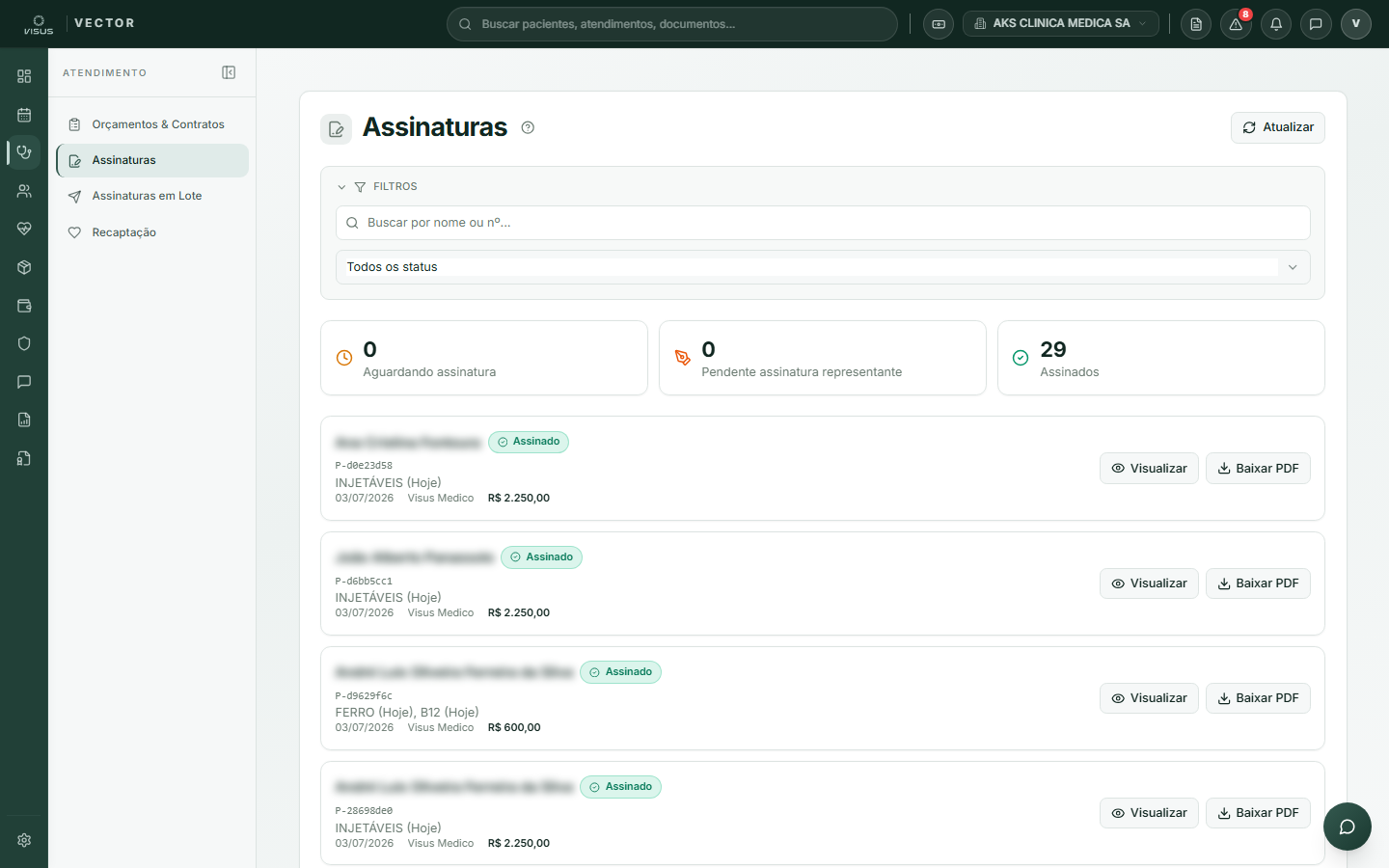Collapse the FILTROS section
The width and height of the screenshot is (1389, 868).
coord(377,186)
